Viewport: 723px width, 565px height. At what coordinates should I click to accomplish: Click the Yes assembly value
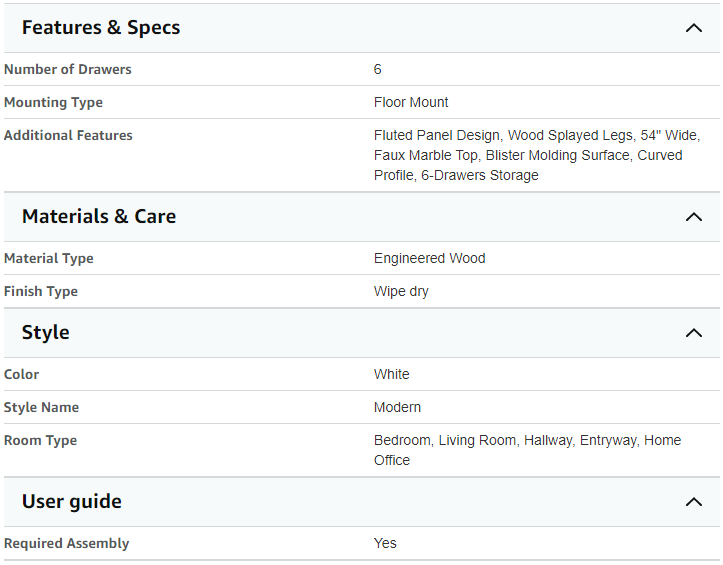385,543
